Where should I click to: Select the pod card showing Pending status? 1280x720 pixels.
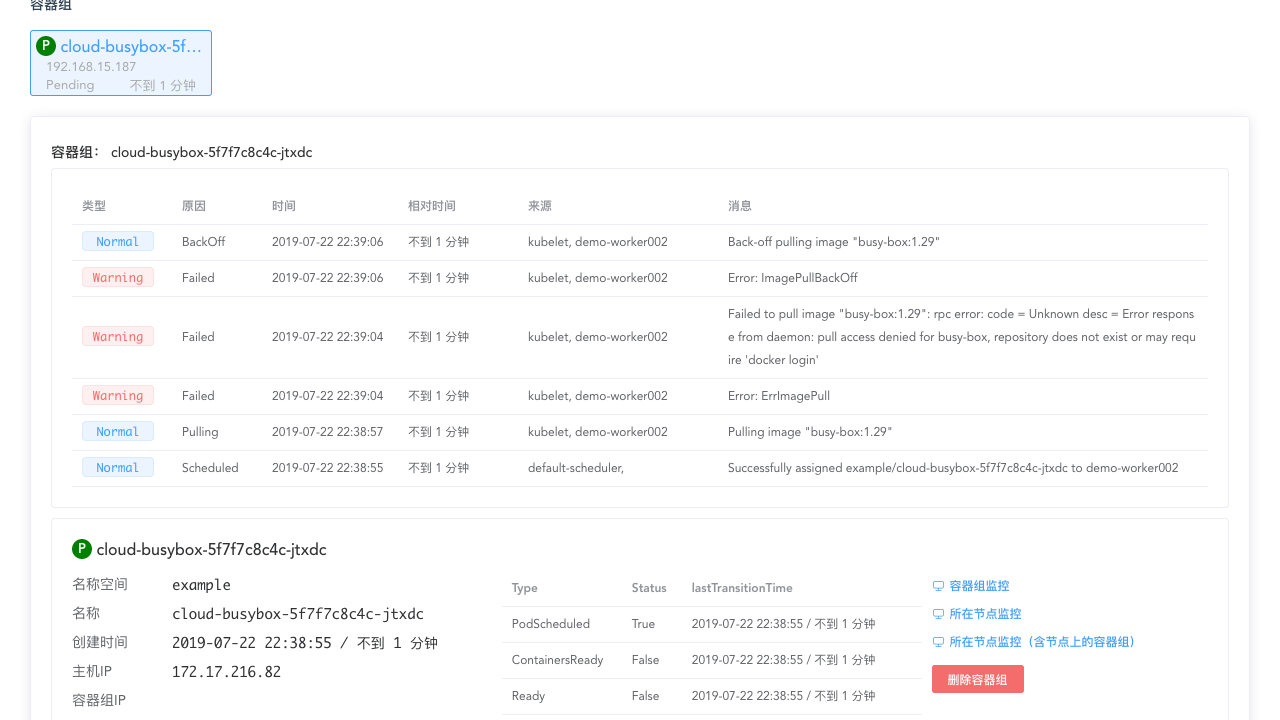[120, 63]
